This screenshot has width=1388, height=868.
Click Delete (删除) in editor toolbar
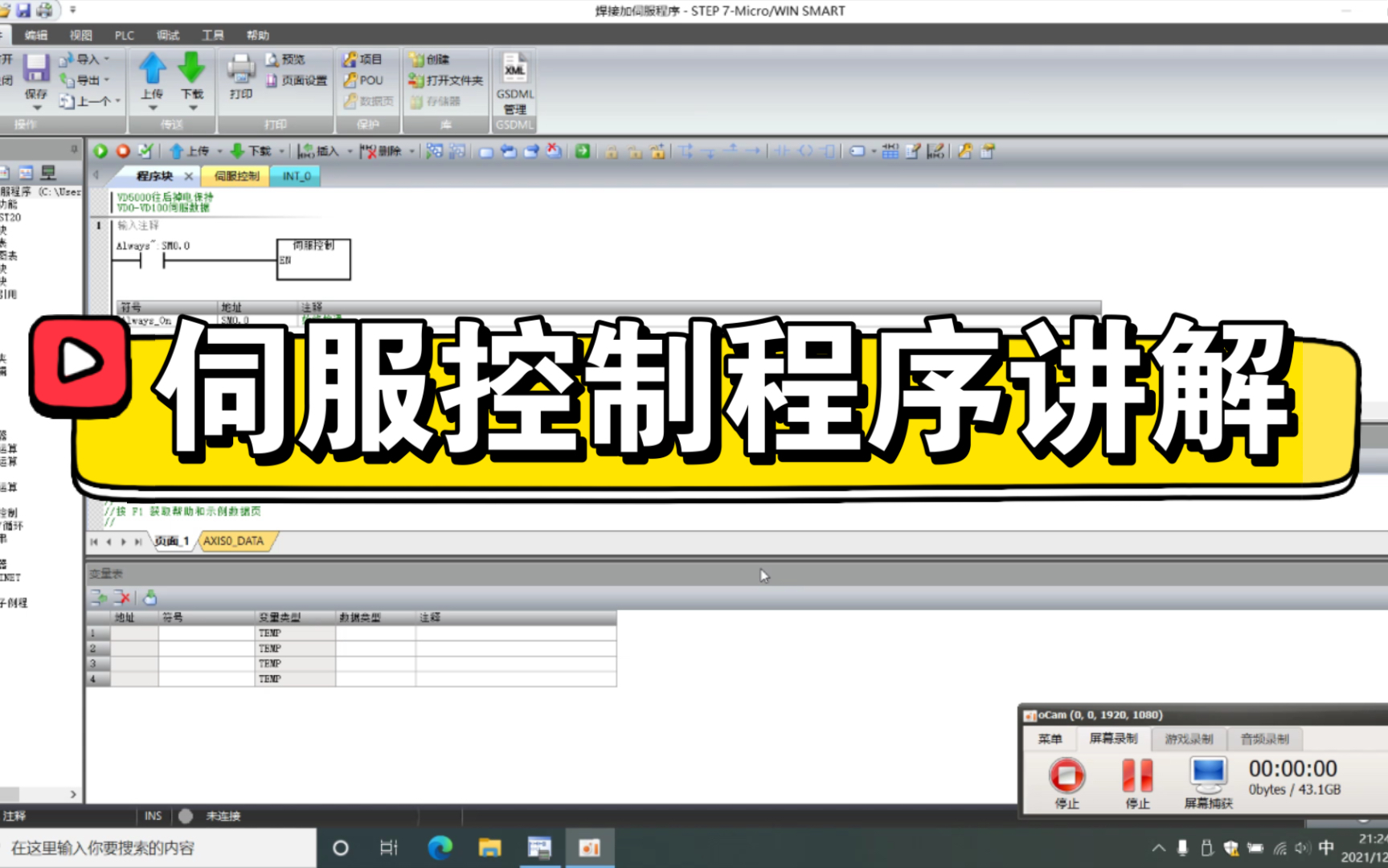coord(381,151)
